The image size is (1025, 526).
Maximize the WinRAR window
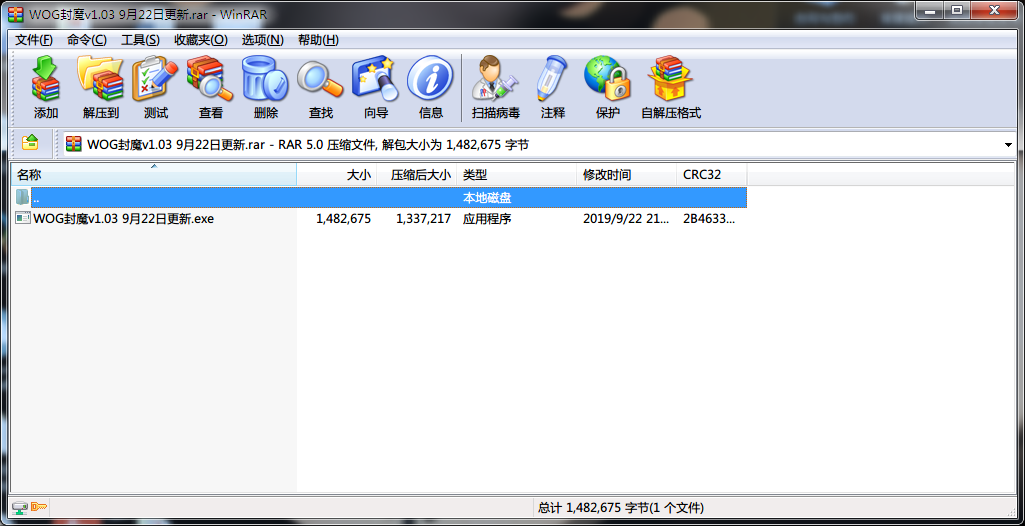tap(956, 10)
